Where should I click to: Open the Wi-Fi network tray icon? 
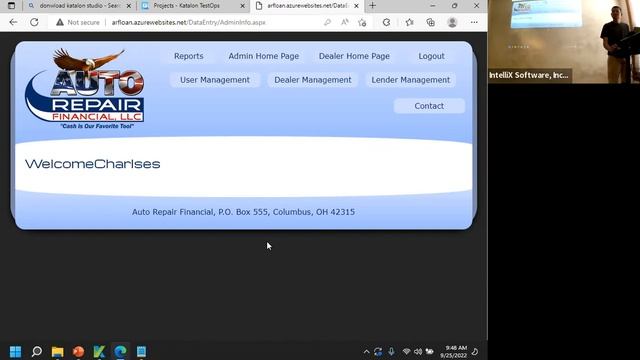406,351
